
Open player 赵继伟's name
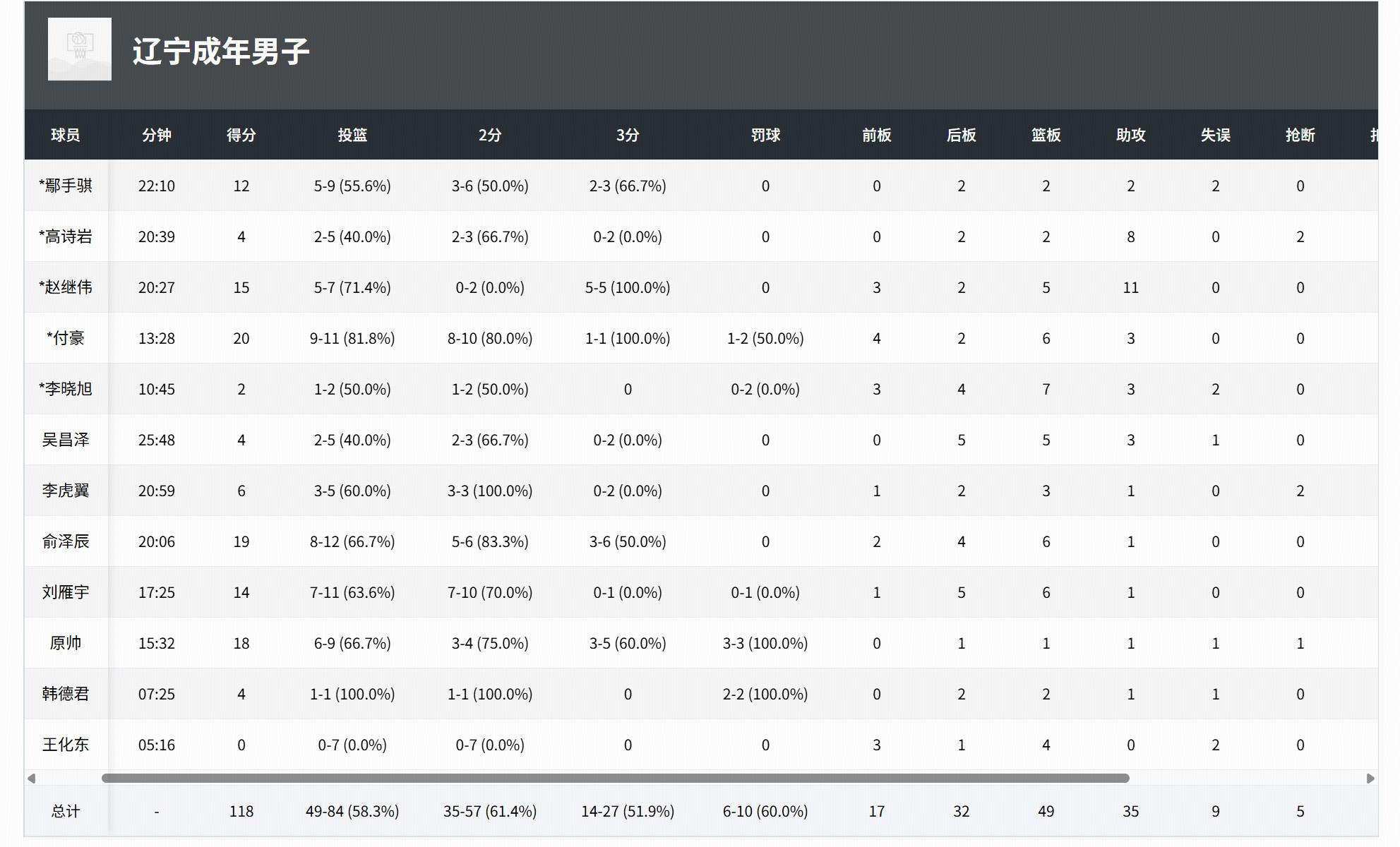pos(66,287)
